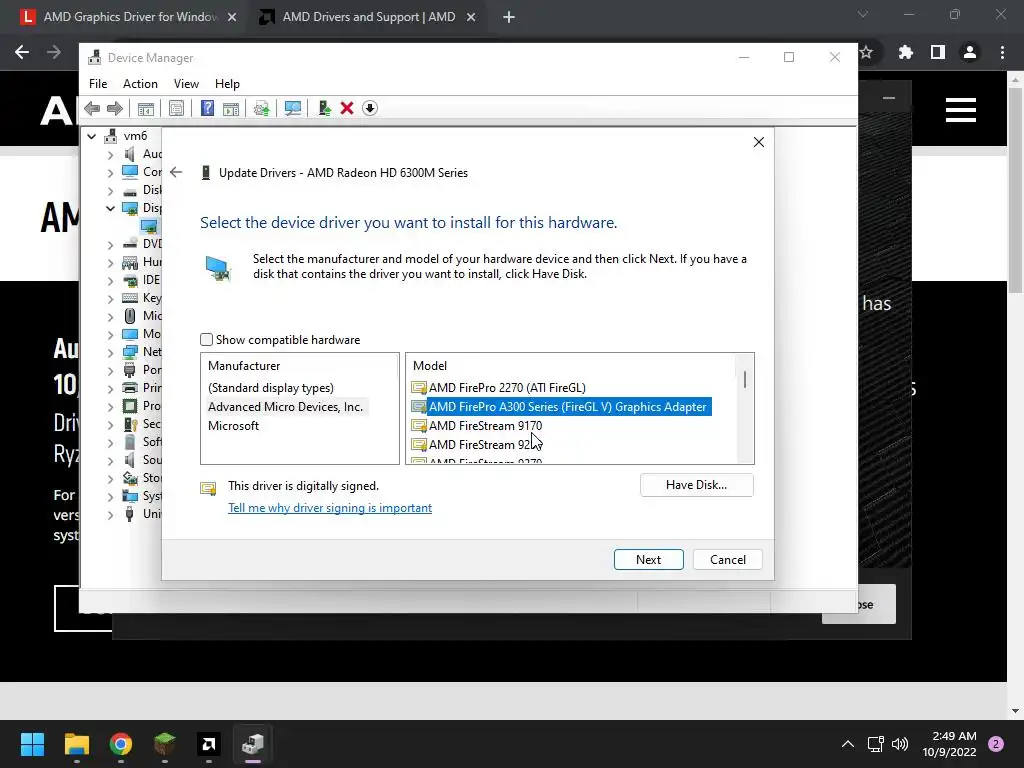1024x768 pixels.
Task: Click the Model list vertical scrollbar thumb
Action: 744,379
